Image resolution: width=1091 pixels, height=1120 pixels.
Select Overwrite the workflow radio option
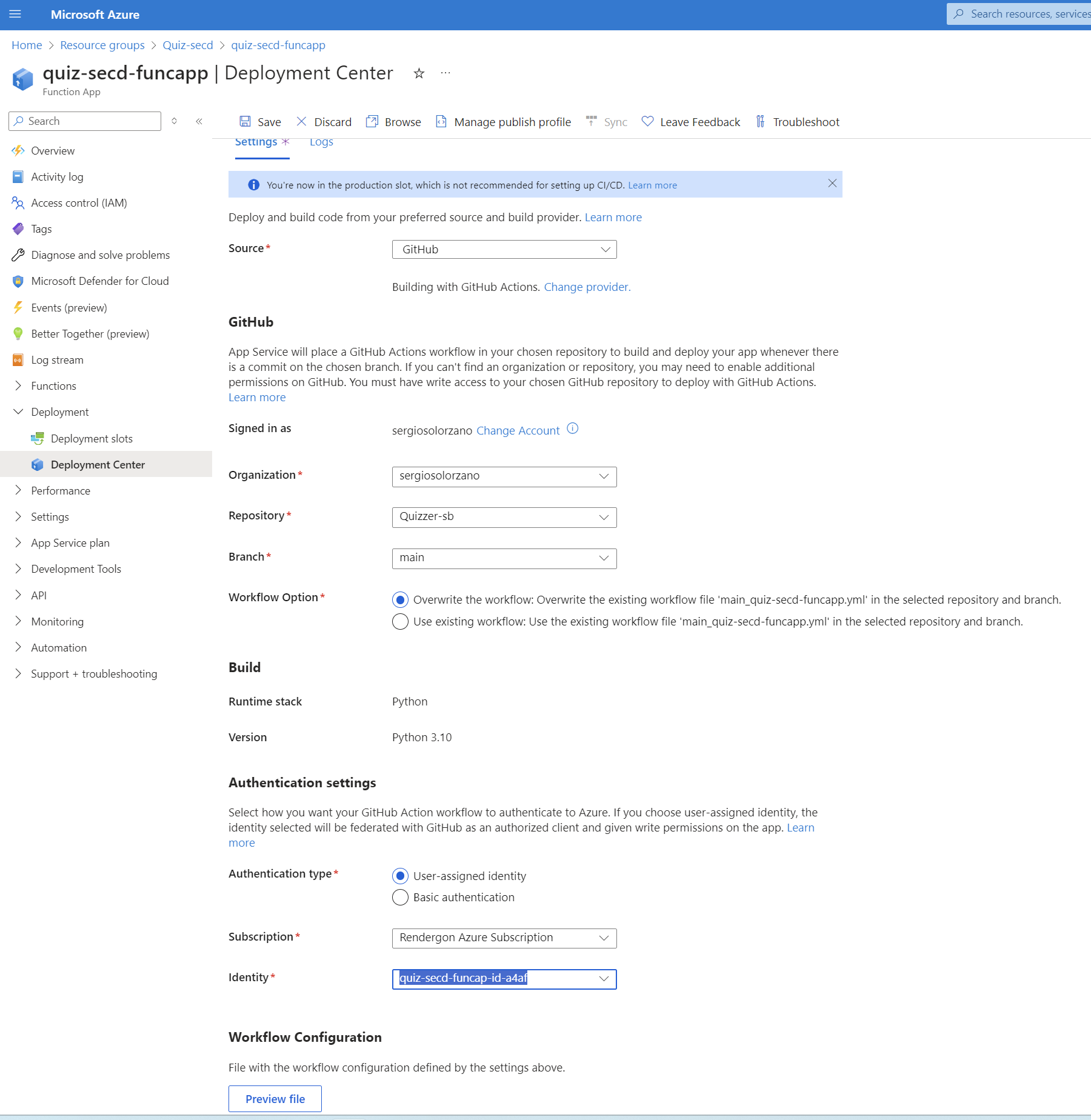[x=400, y=600]
